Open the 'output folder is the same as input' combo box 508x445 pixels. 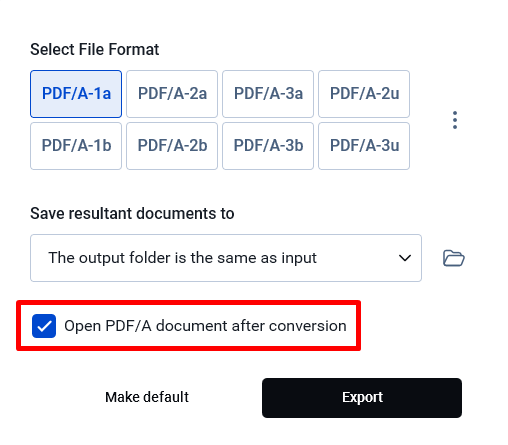coord(226,258)
